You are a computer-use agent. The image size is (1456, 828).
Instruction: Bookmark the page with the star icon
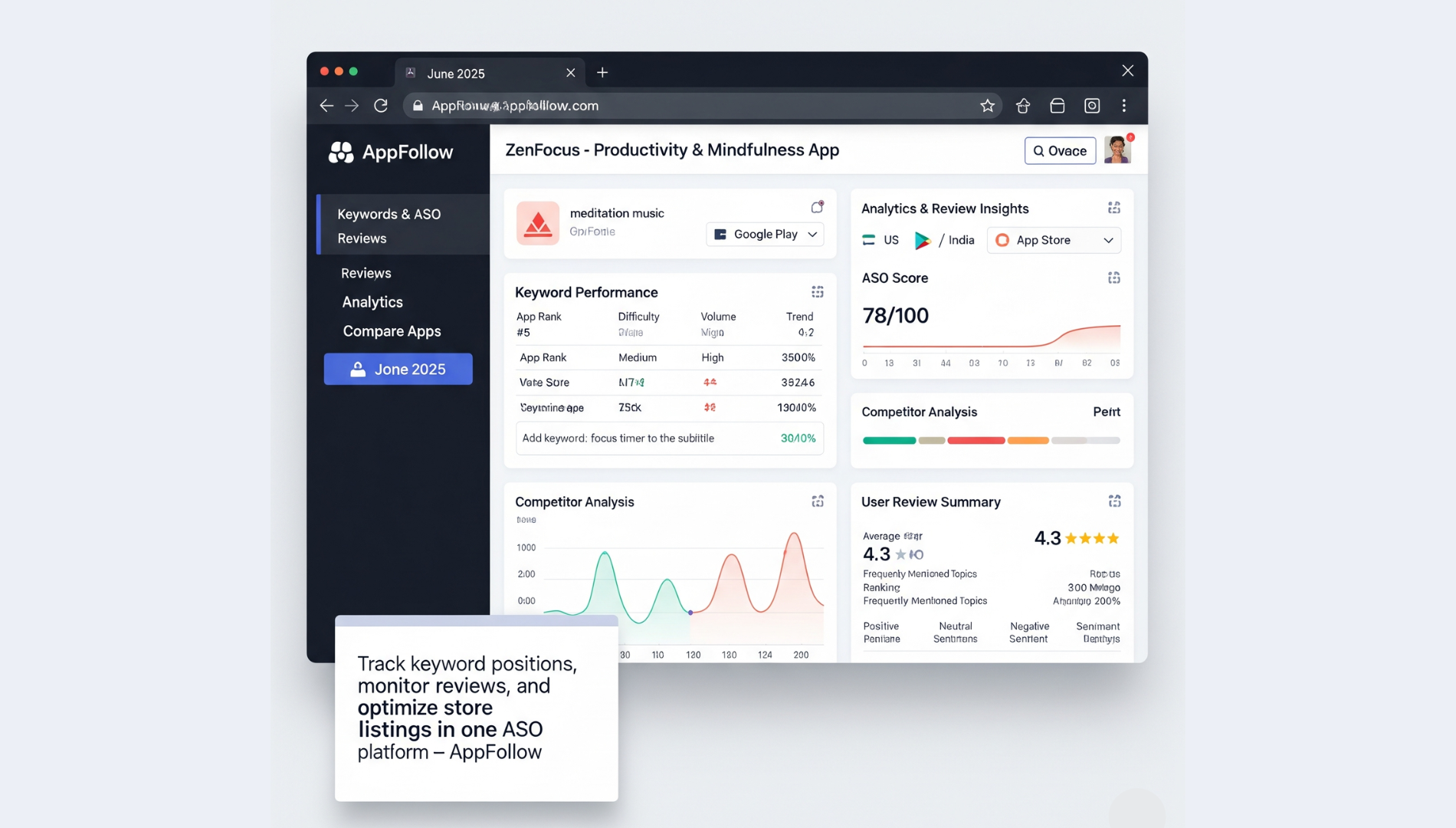[987, 106]
